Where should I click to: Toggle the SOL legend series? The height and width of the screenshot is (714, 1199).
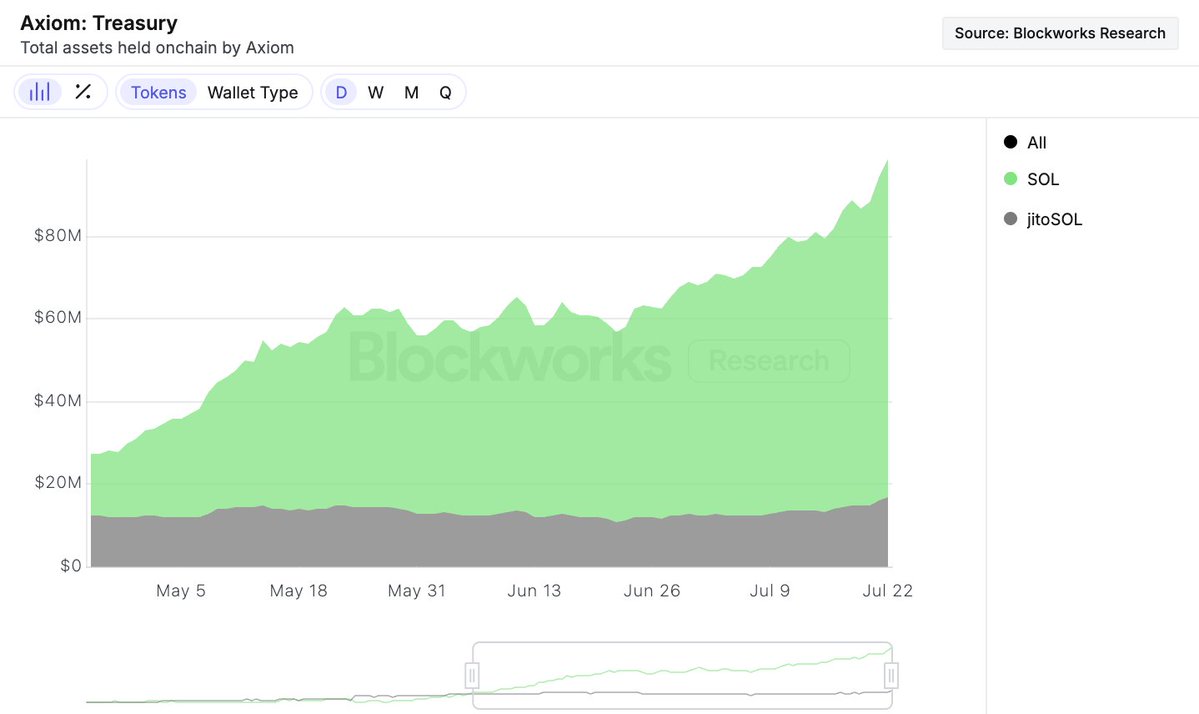(1032, 179)
